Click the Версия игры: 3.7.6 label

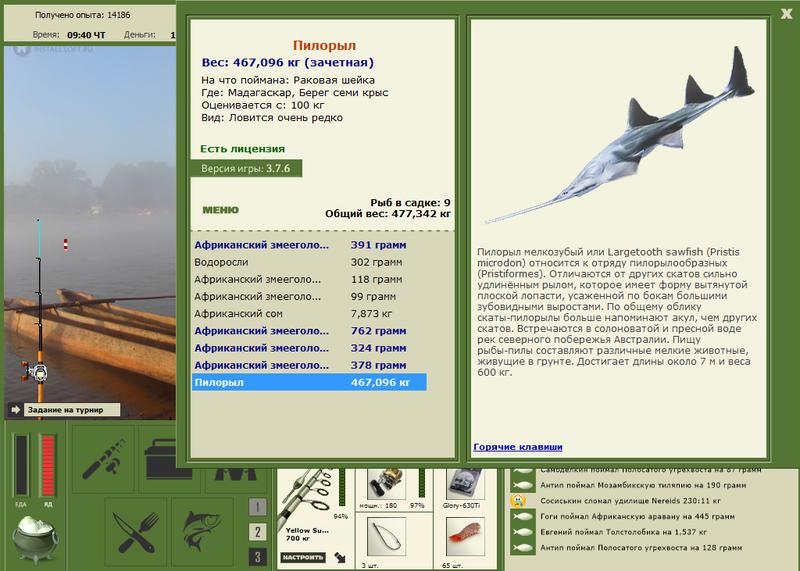point(246,168)
